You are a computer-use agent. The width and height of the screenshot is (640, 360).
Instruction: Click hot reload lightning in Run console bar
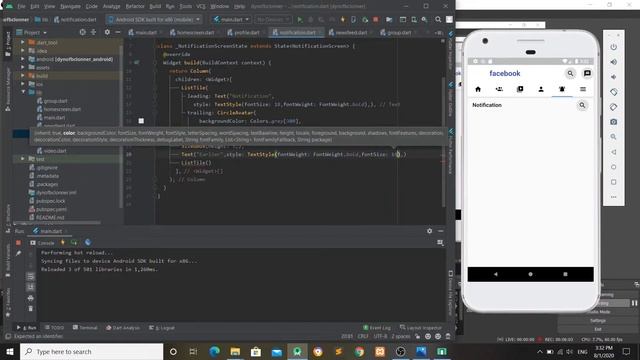(62, 242)
